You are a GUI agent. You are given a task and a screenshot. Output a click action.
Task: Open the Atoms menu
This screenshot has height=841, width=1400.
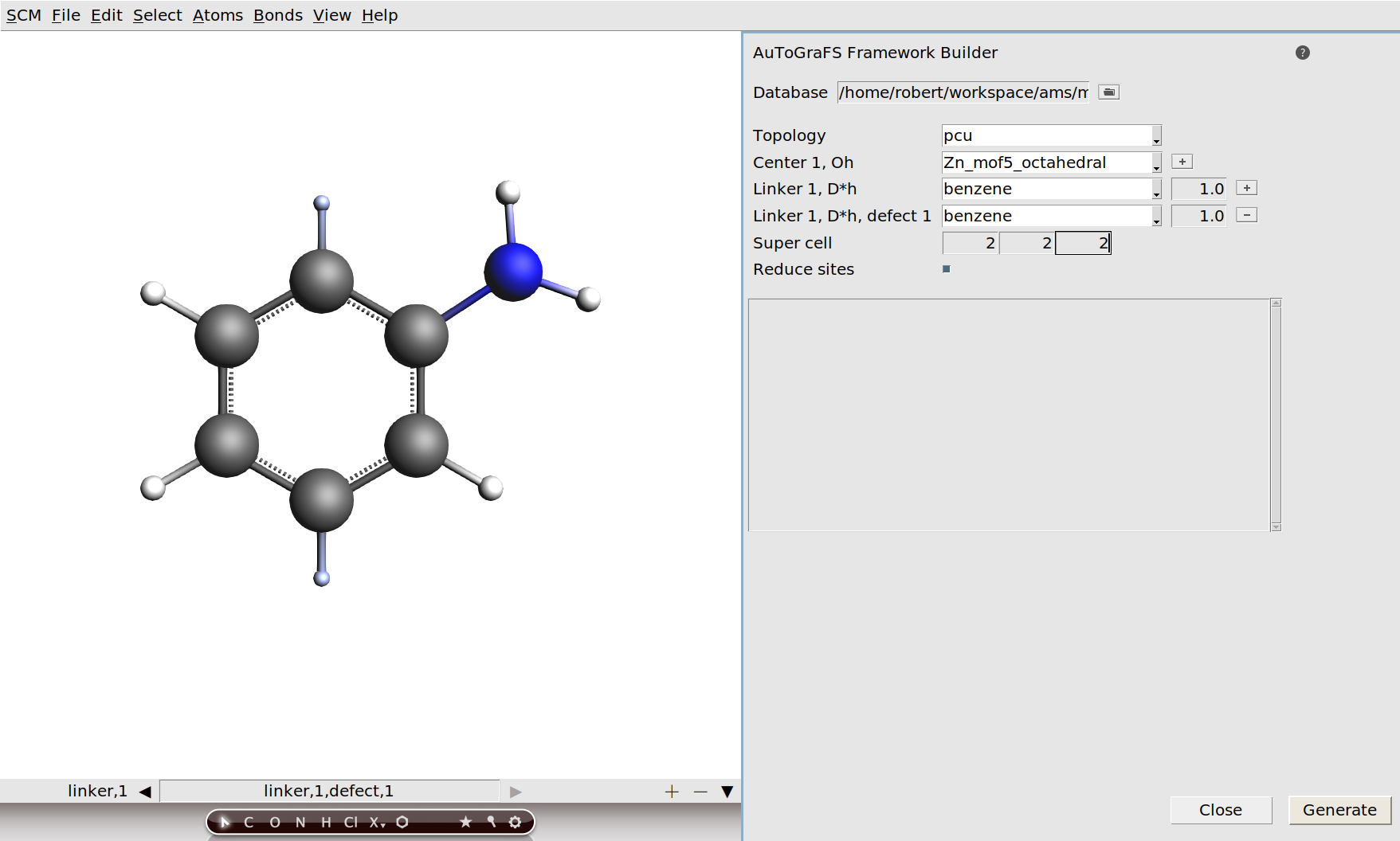coord(218,14)
